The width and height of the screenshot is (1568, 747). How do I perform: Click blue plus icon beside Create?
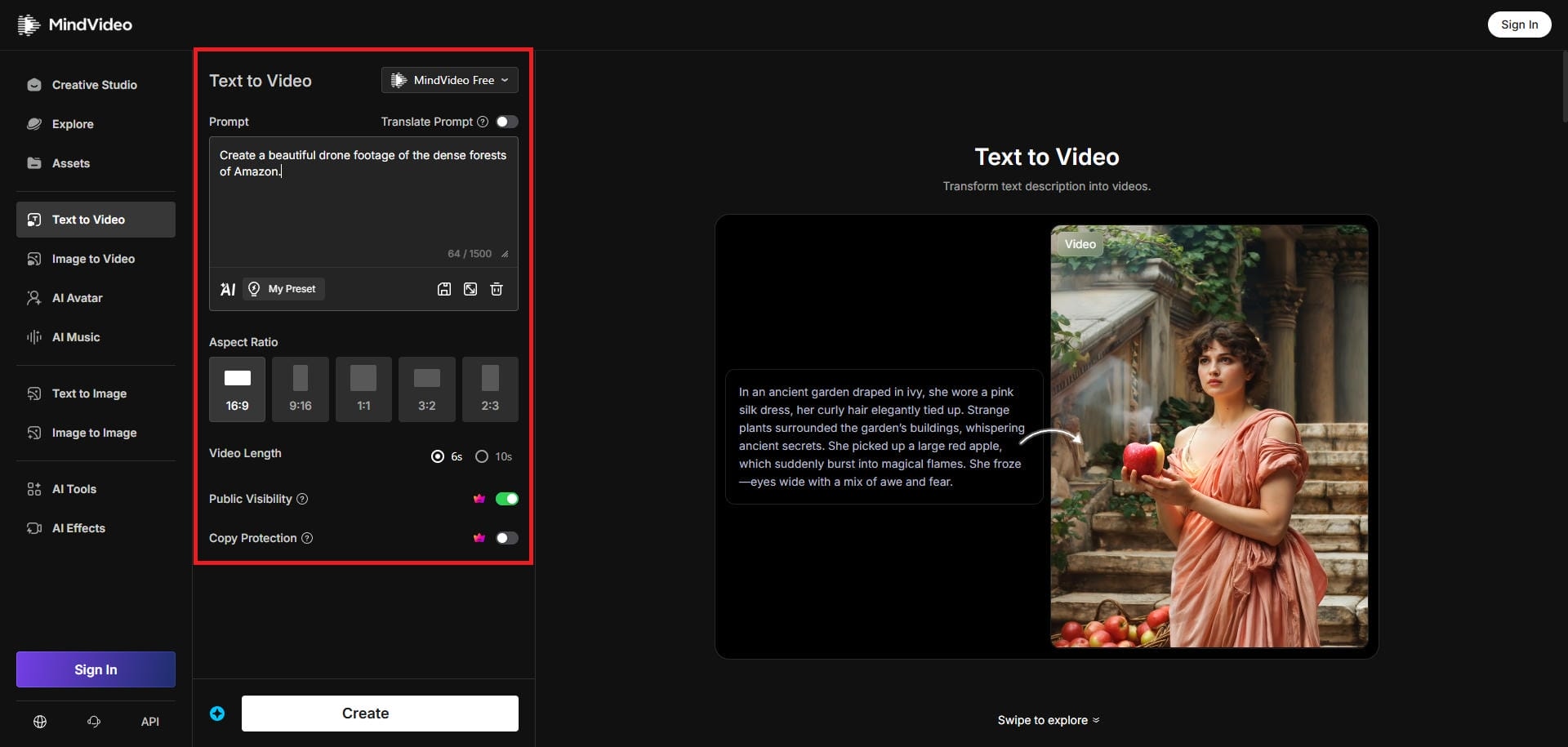click(217, 714)
